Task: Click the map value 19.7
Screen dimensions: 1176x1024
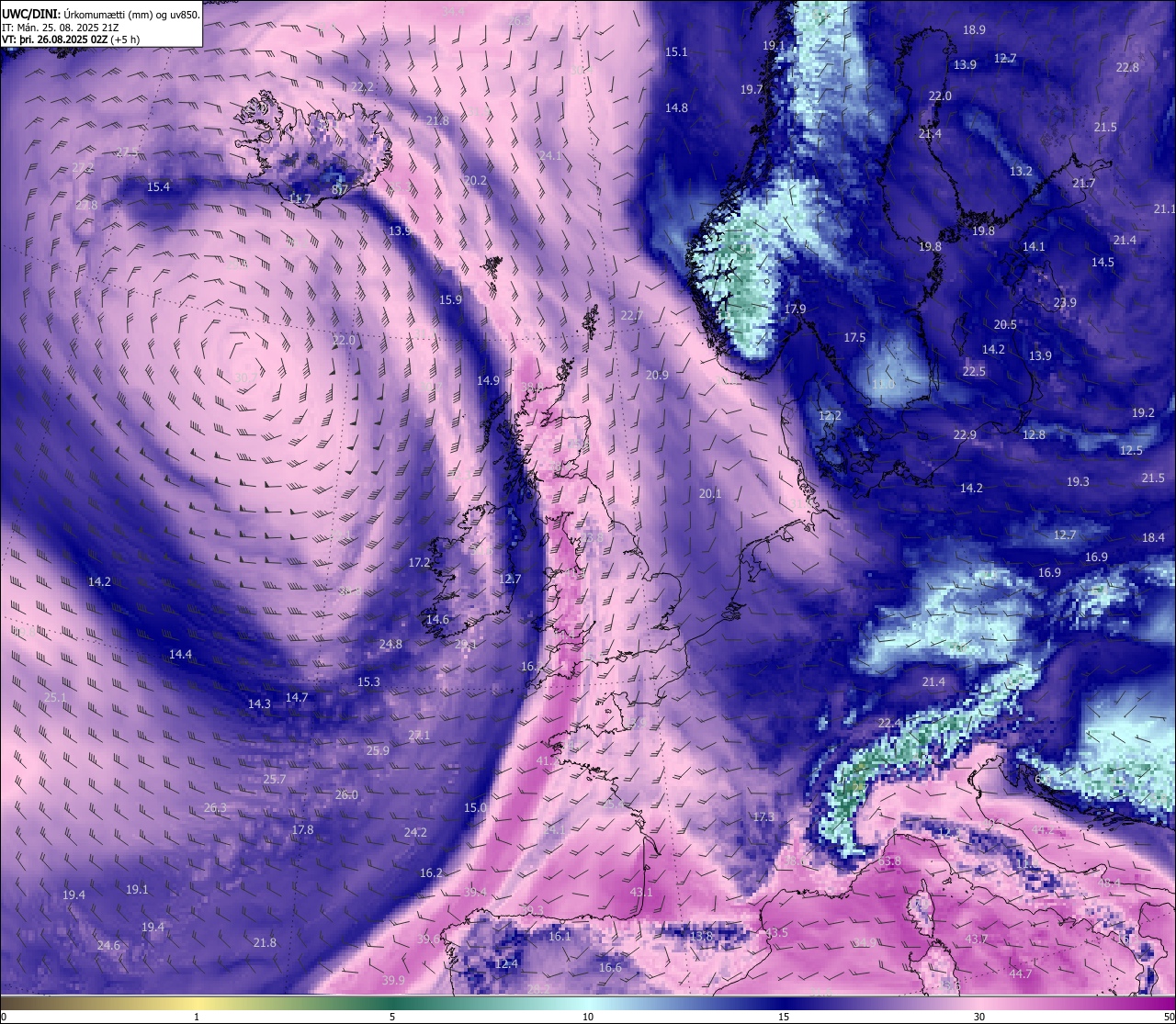Action: pos(752,89)
